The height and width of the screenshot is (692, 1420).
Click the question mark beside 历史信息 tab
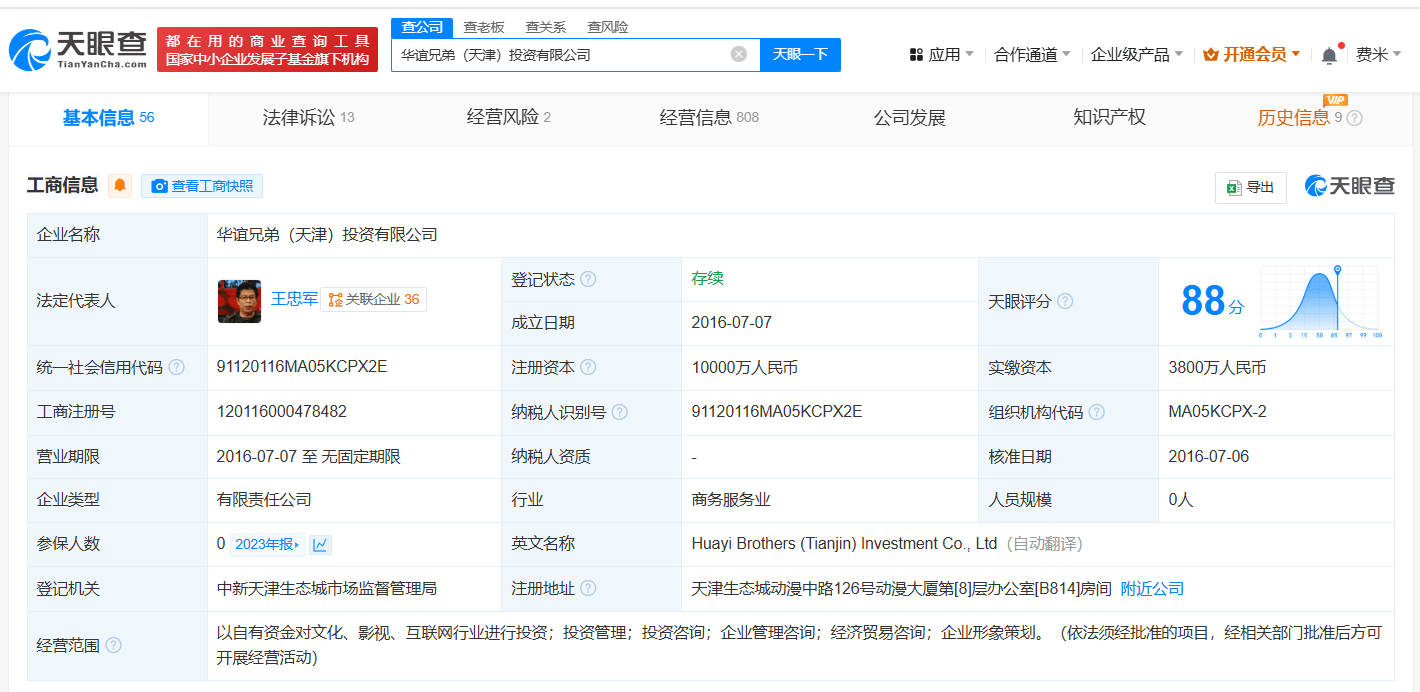pyautogui.click(x=1353, y=119)
